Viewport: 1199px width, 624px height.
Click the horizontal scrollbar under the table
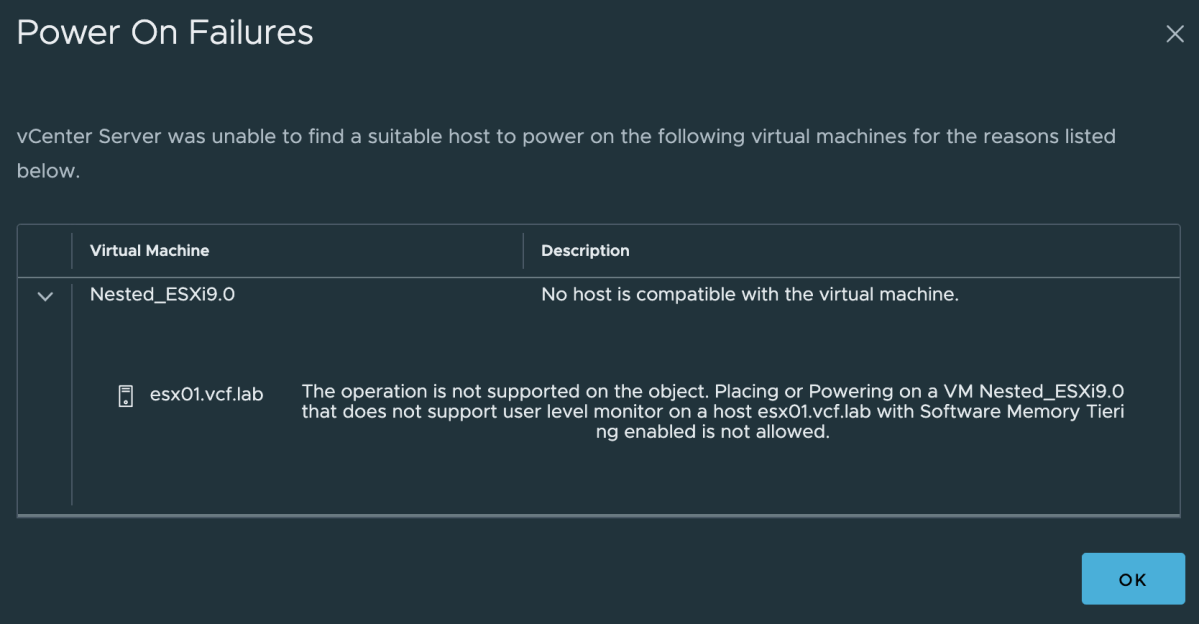[x=599, y=515]
